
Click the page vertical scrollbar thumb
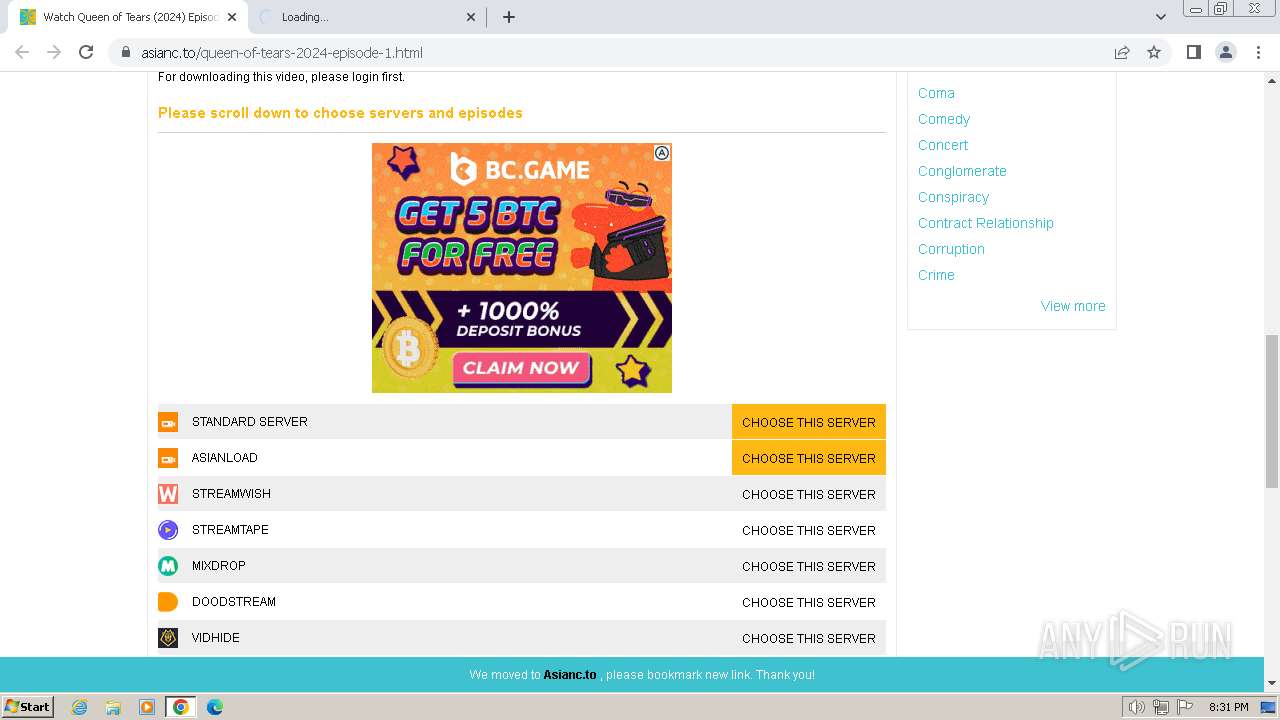click(1272, 412)
